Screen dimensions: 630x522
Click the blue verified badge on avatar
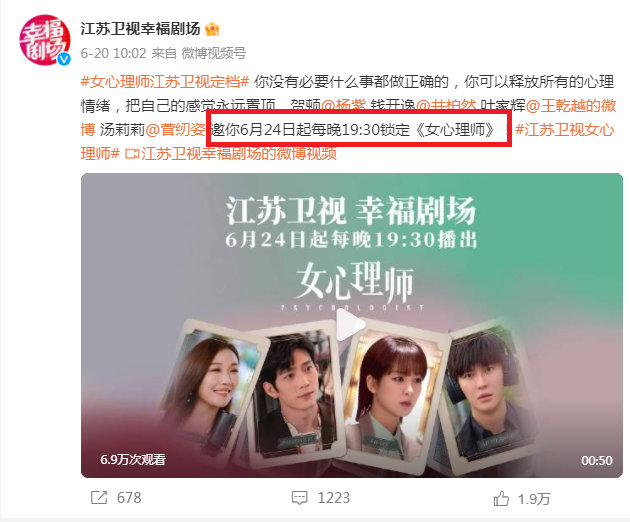(63, 59)
